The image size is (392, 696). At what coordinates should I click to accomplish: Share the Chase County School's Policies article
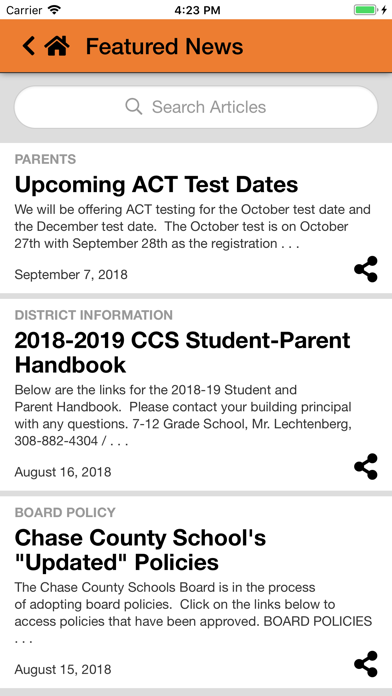[366, 664]
